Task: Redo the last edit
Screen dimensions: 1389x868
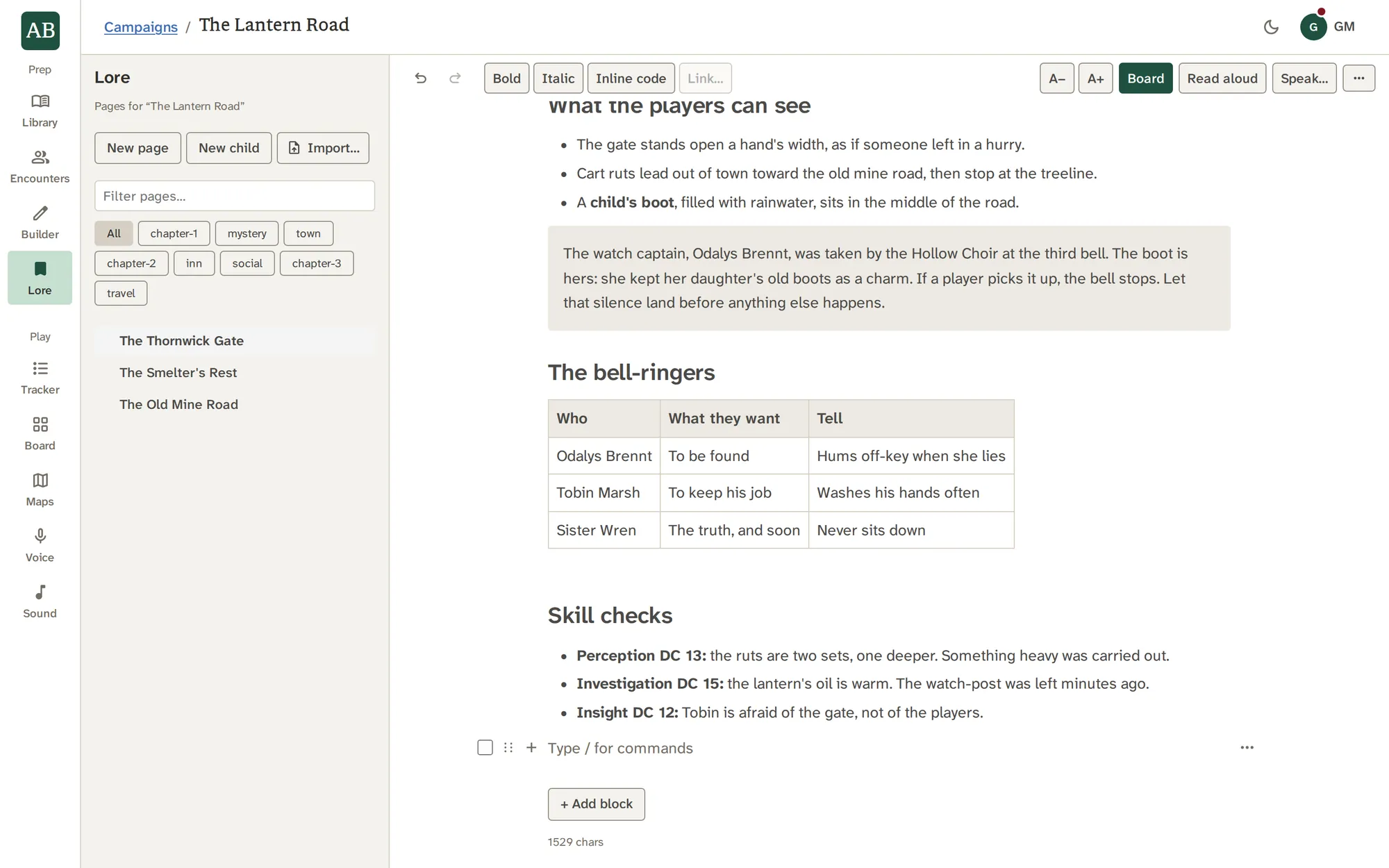Action: (455, 78)
